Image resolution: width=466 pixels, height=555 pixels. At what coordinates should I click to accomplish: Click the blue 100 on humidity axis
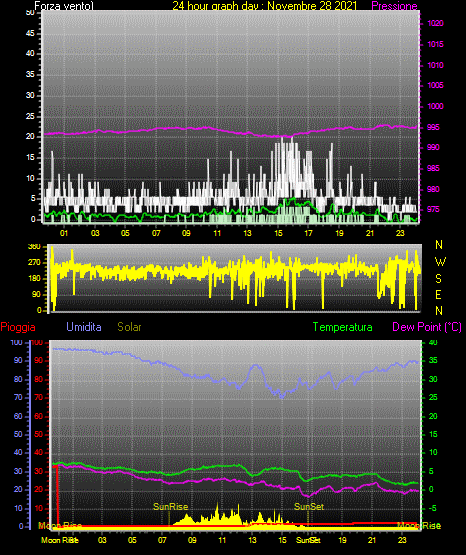pyautogui.click(x=16, y=343)
